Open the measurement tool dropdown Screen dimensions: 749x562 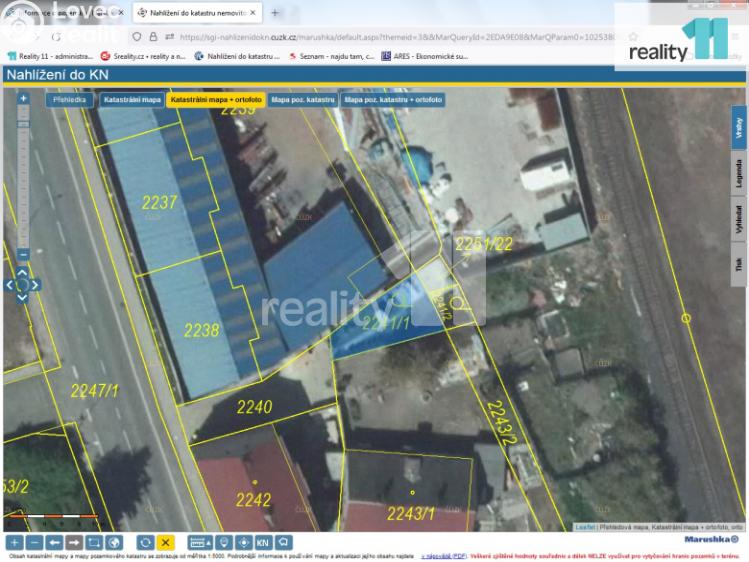[x=201, y=542]
